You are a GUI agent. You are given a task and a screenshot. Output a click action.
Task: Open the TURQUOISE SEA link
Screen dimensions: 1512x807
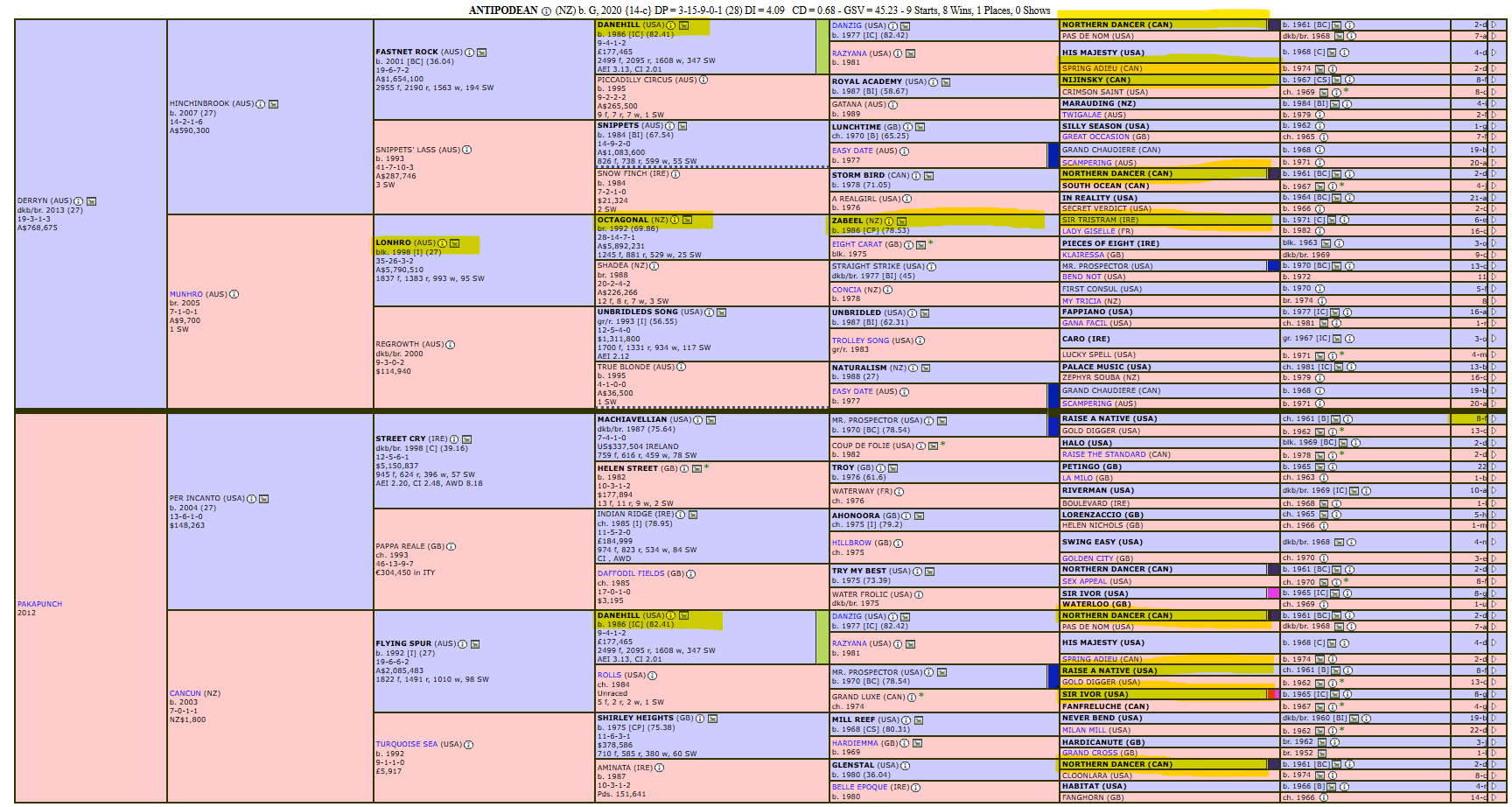coord(407,745)
